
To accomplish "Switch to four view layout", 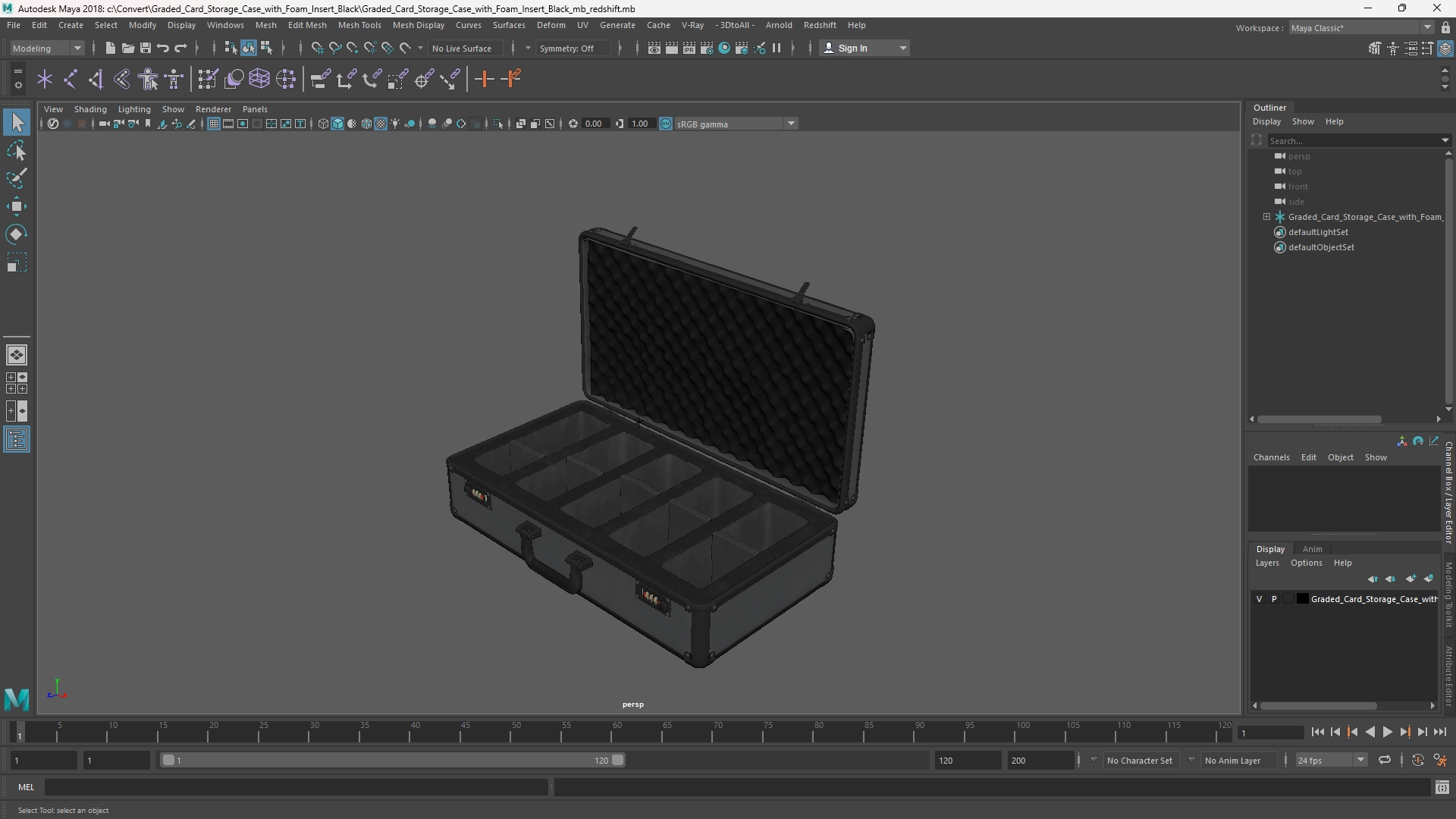I will (x=17, y=383).
